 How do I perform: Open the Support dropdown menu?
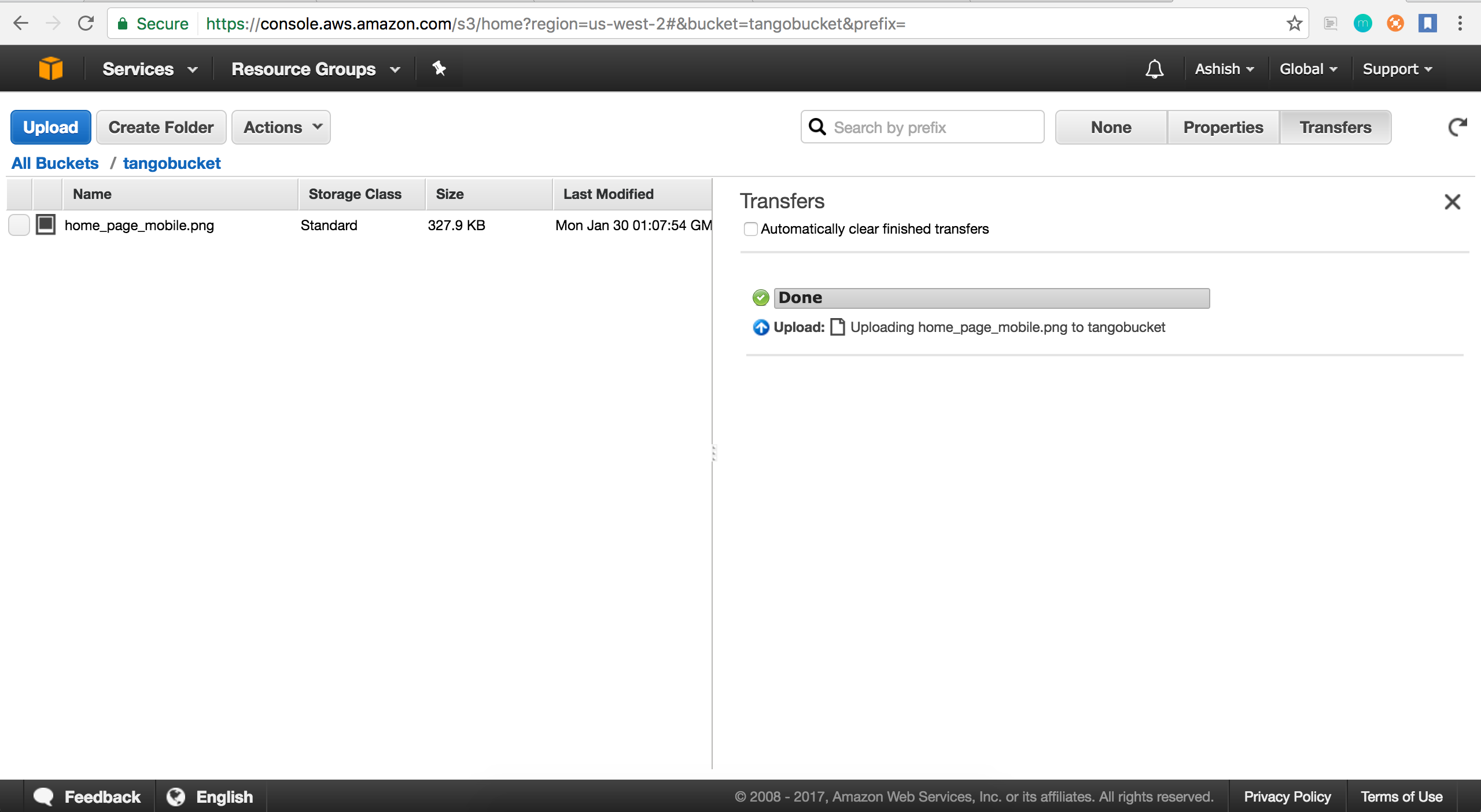pos(1397,69)
